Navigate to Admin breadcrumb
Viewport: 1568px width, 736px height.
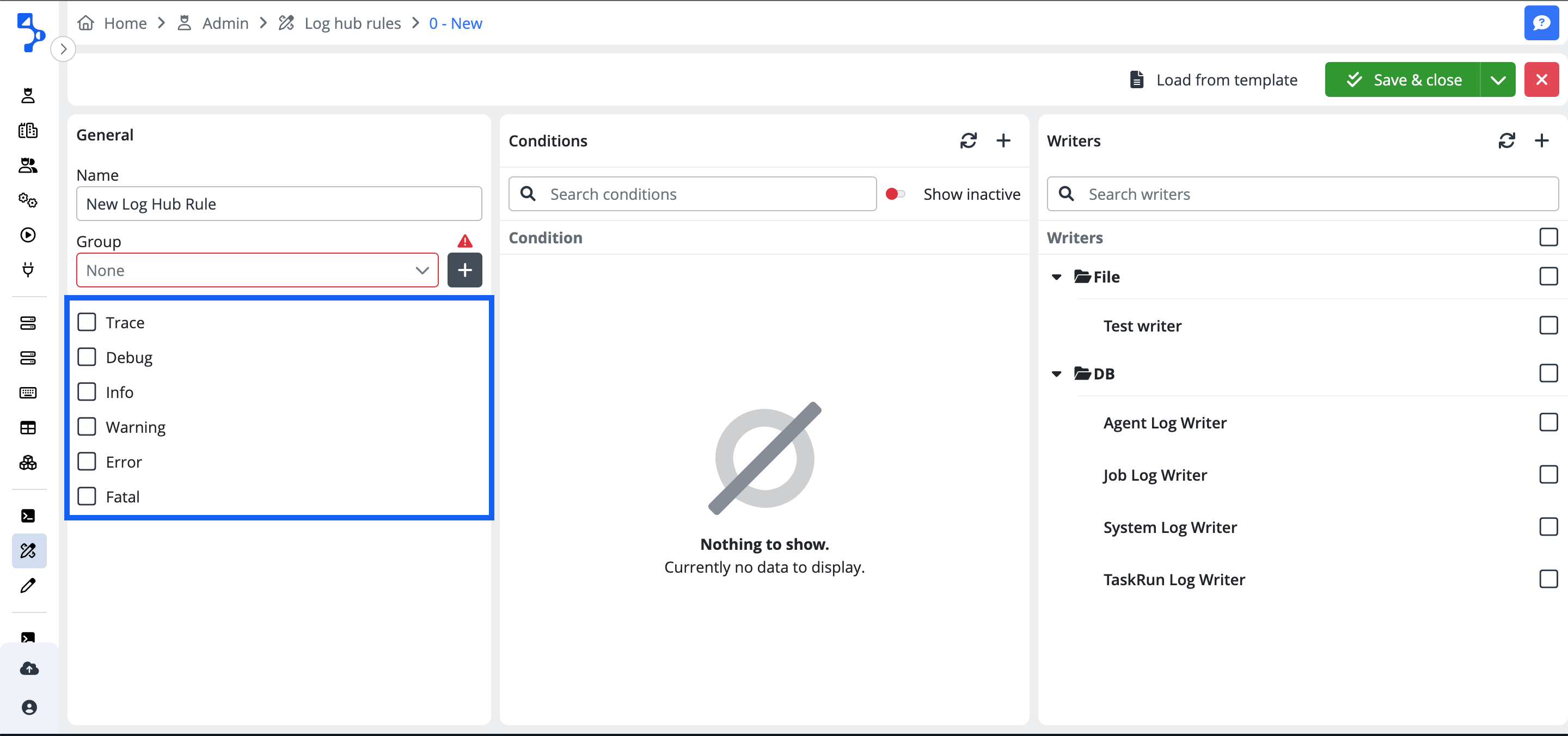click(x=225, y=23)
